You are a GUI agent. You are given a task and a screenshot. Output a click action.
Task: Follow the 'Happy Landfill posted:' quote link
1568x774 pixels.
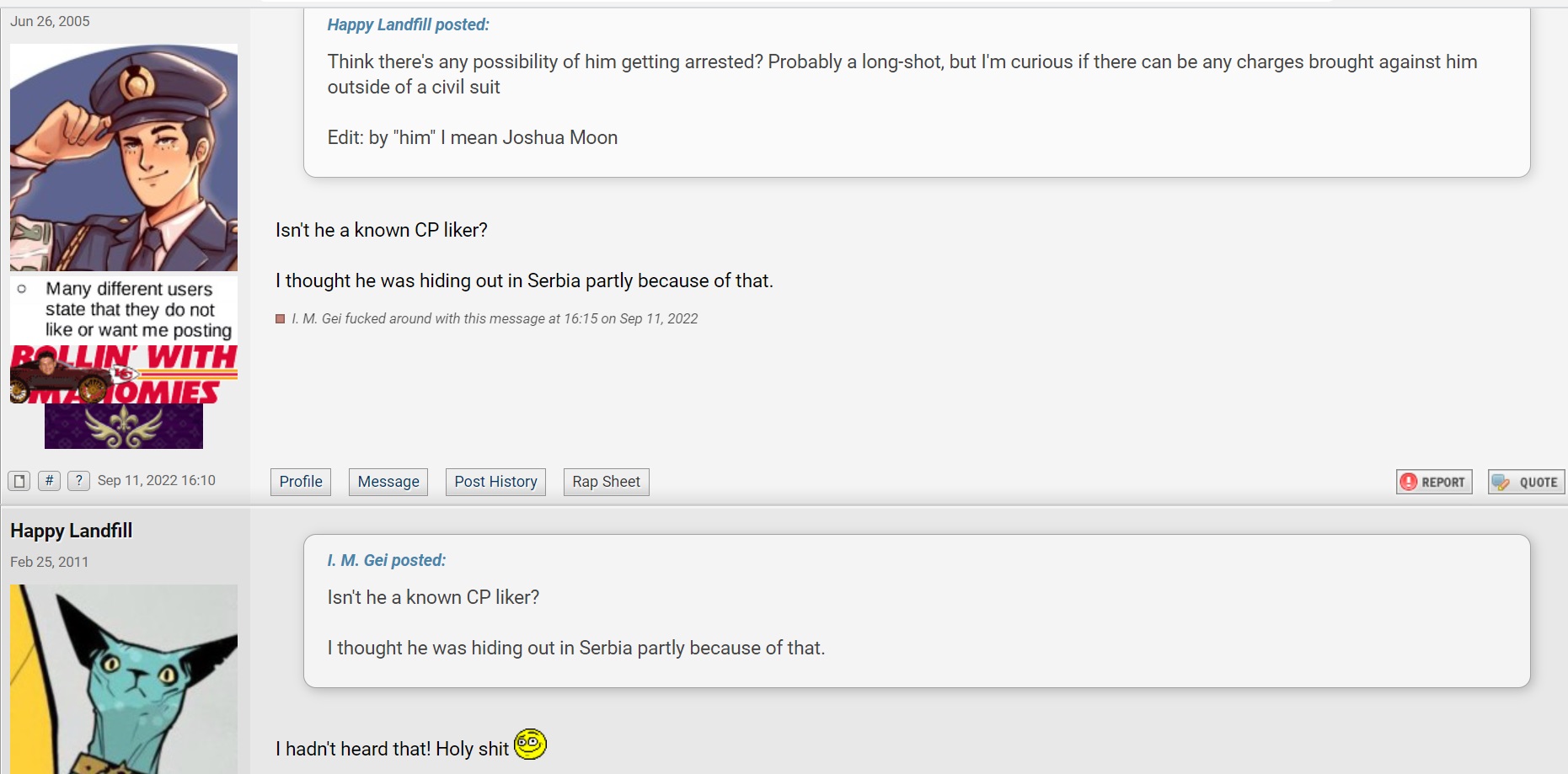[408, 24]
